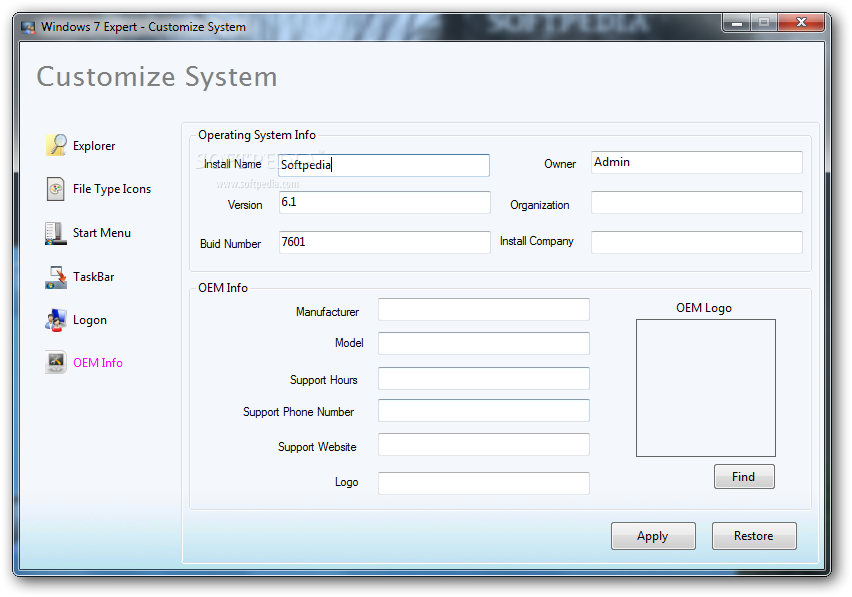Click the app icon in title bar

click(28, 27)
